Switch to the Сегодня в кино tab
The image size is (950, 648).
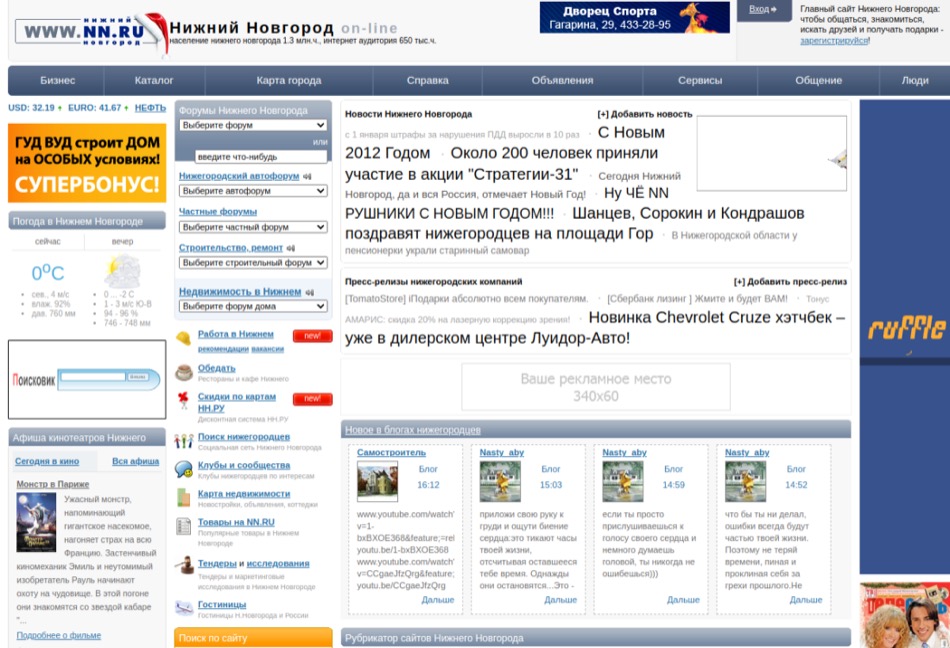tap(47, 461)
